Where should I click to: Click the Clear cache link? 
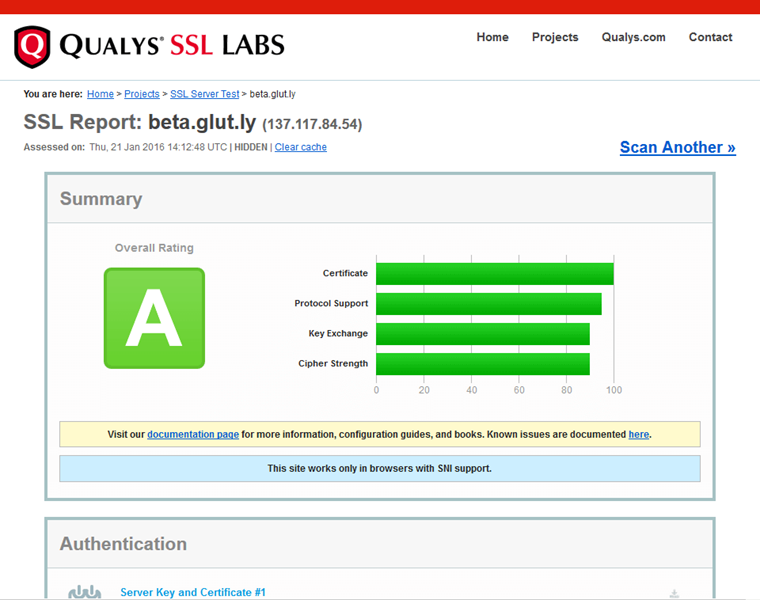click(x=301, y=147)
